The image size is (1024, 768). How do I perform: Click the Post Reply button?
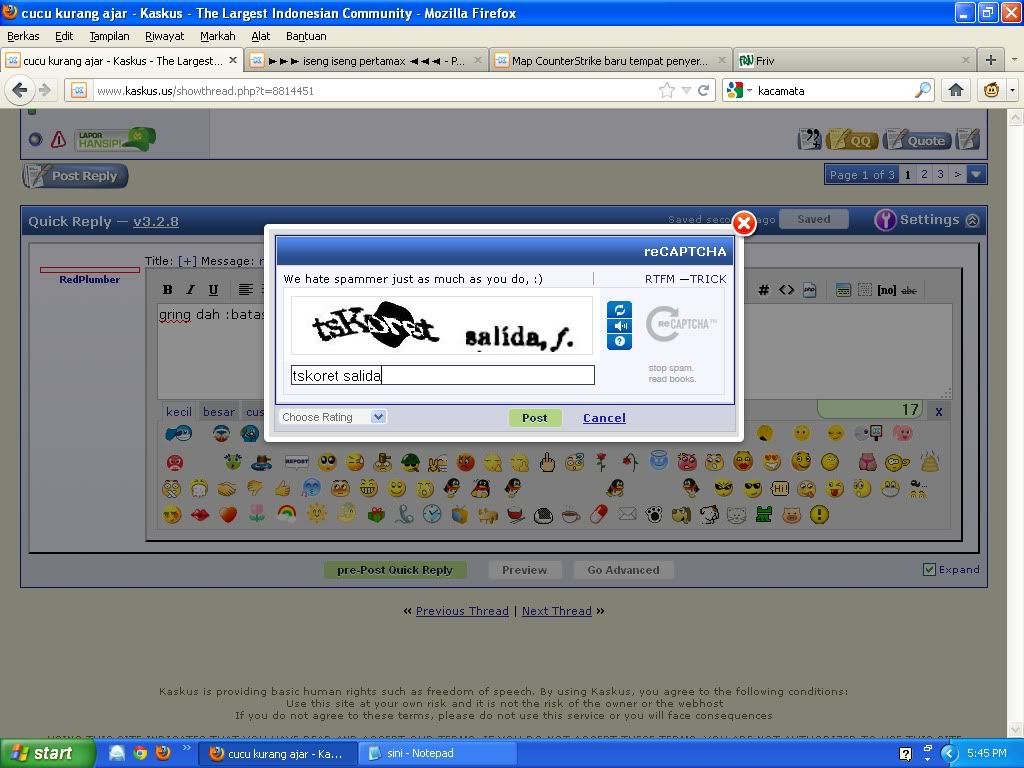[x=75, y=176]
